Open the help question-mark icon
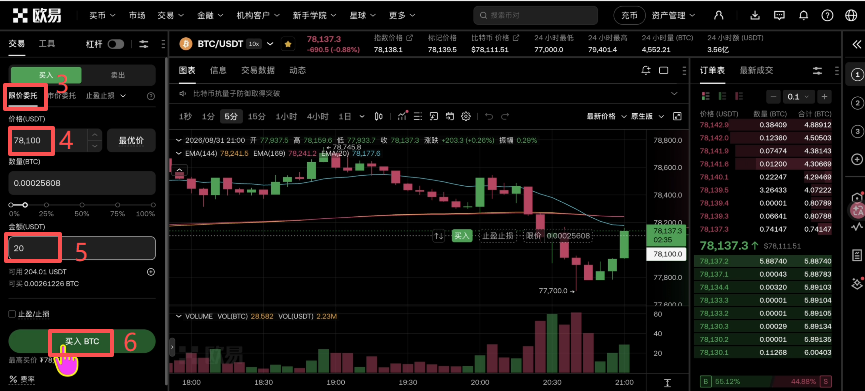The width and height of the screenshot is (865, 391). [827, 15]
